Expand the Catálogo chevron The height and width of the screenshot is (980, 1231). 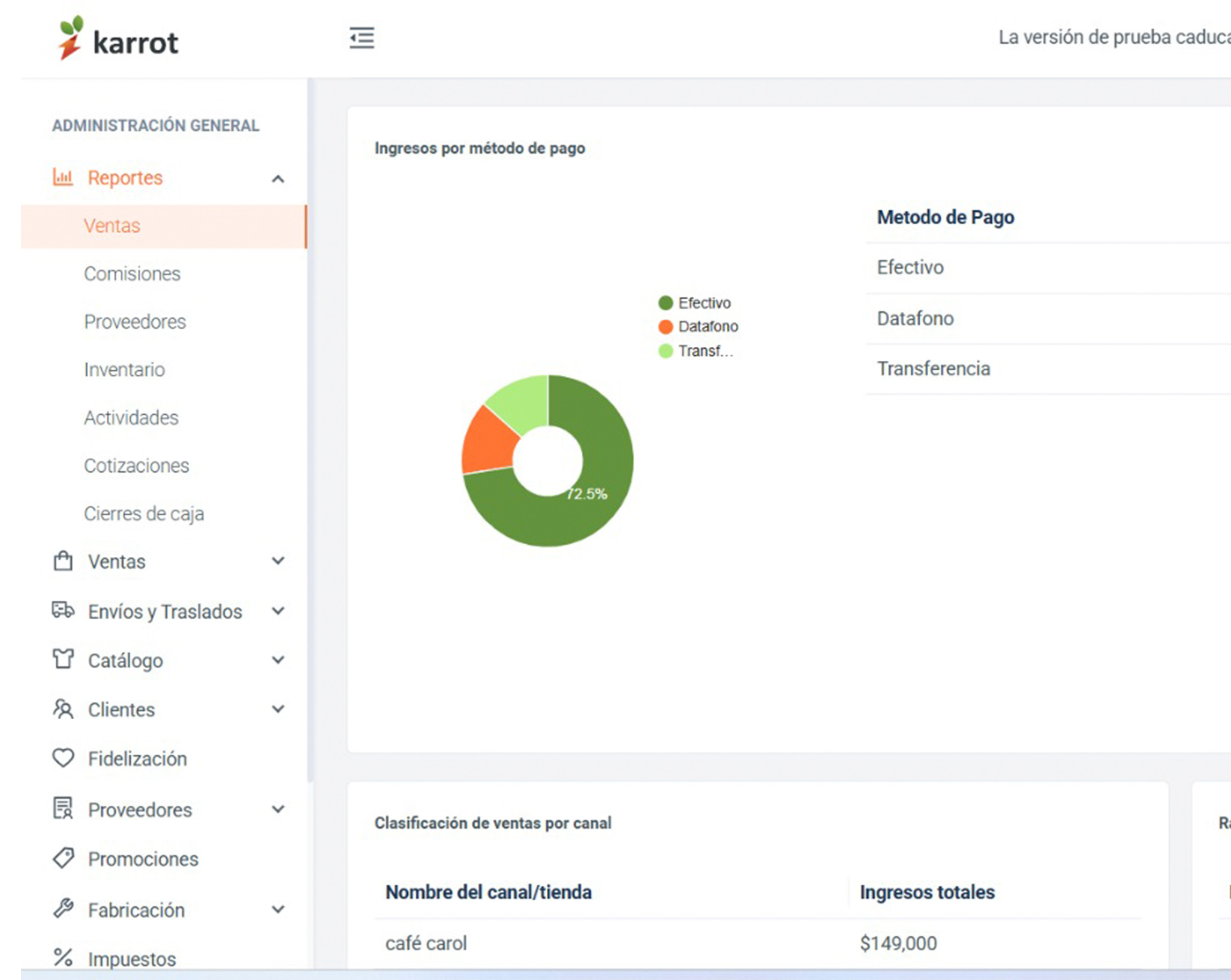[x=278, y=660]
